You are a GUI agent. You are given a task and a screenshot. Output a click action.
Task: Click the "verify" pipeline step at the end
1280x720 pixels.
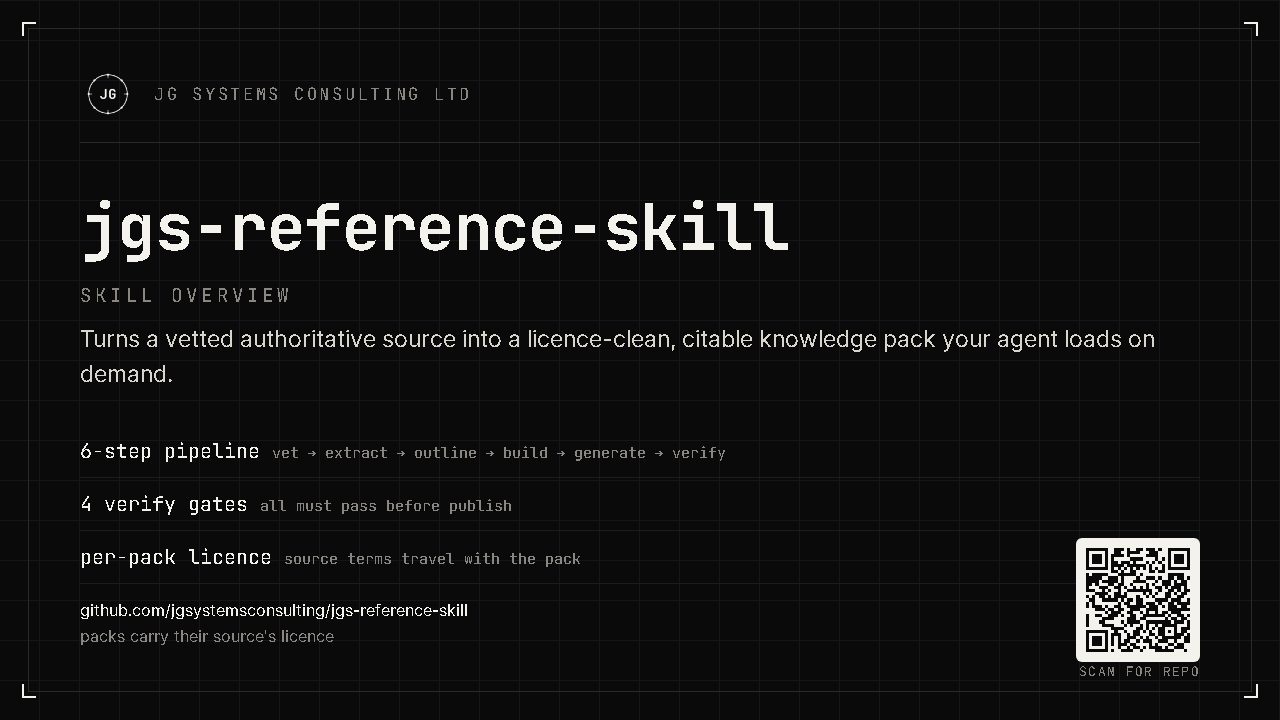click(699, 453)
